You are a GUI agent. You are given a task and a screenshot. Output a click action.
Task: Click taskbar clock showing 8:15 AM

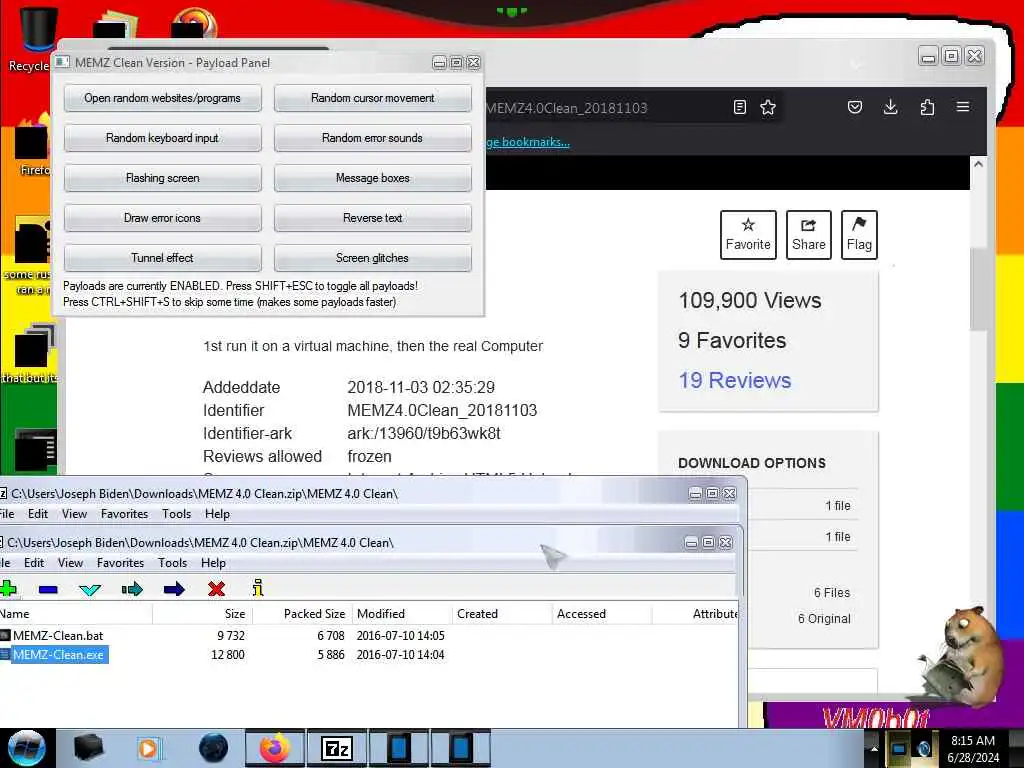973,748
